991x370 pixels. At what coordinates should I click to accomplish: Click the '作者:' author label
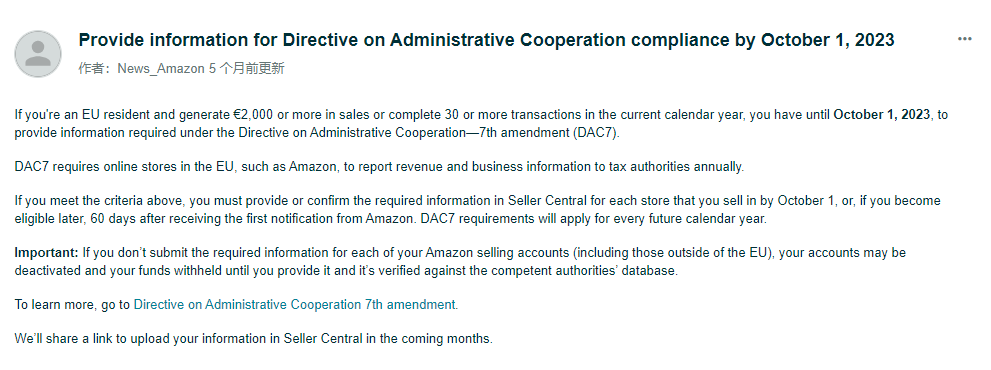(x=95, y=68)
